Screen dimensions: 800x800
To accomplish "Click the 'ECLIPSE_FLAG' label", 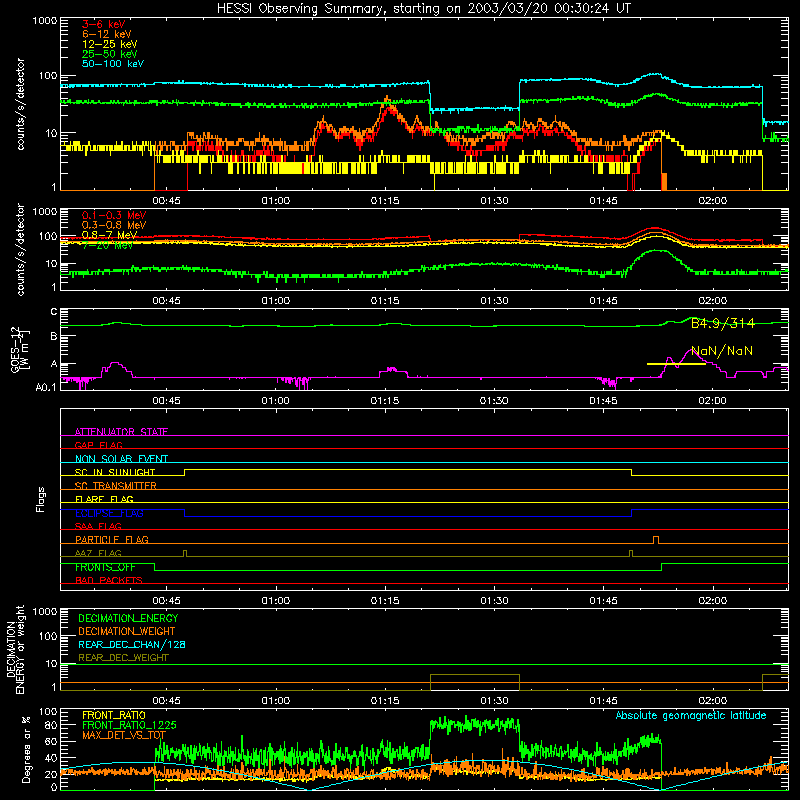I will click(x=109, y=513).
